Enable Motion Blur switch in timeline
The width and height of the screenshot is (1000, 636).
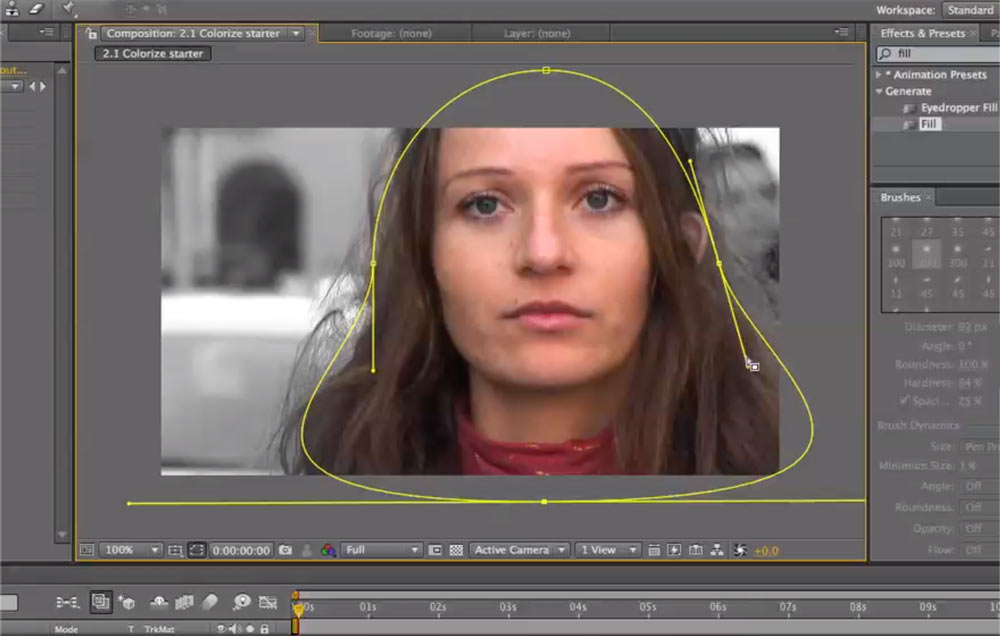[210, 602]
